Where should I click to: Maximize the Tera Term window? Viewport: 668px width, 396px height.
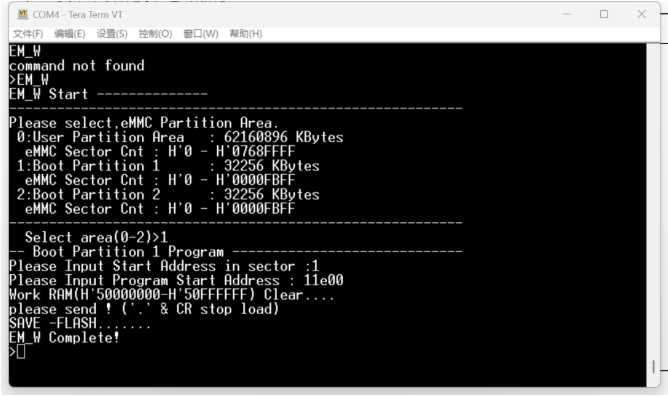(604, 14)
